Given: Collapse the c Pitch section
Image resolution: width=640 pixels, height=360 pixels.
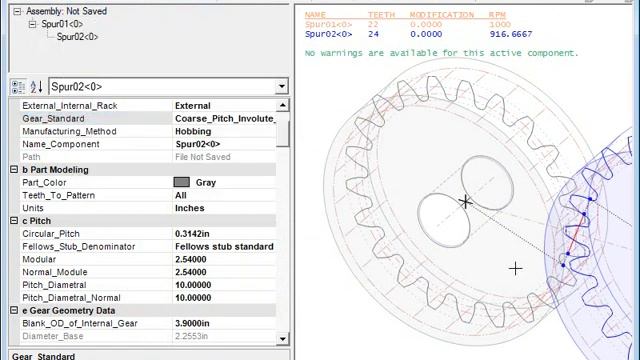Looking at the screenshot, I should point(14,220).
